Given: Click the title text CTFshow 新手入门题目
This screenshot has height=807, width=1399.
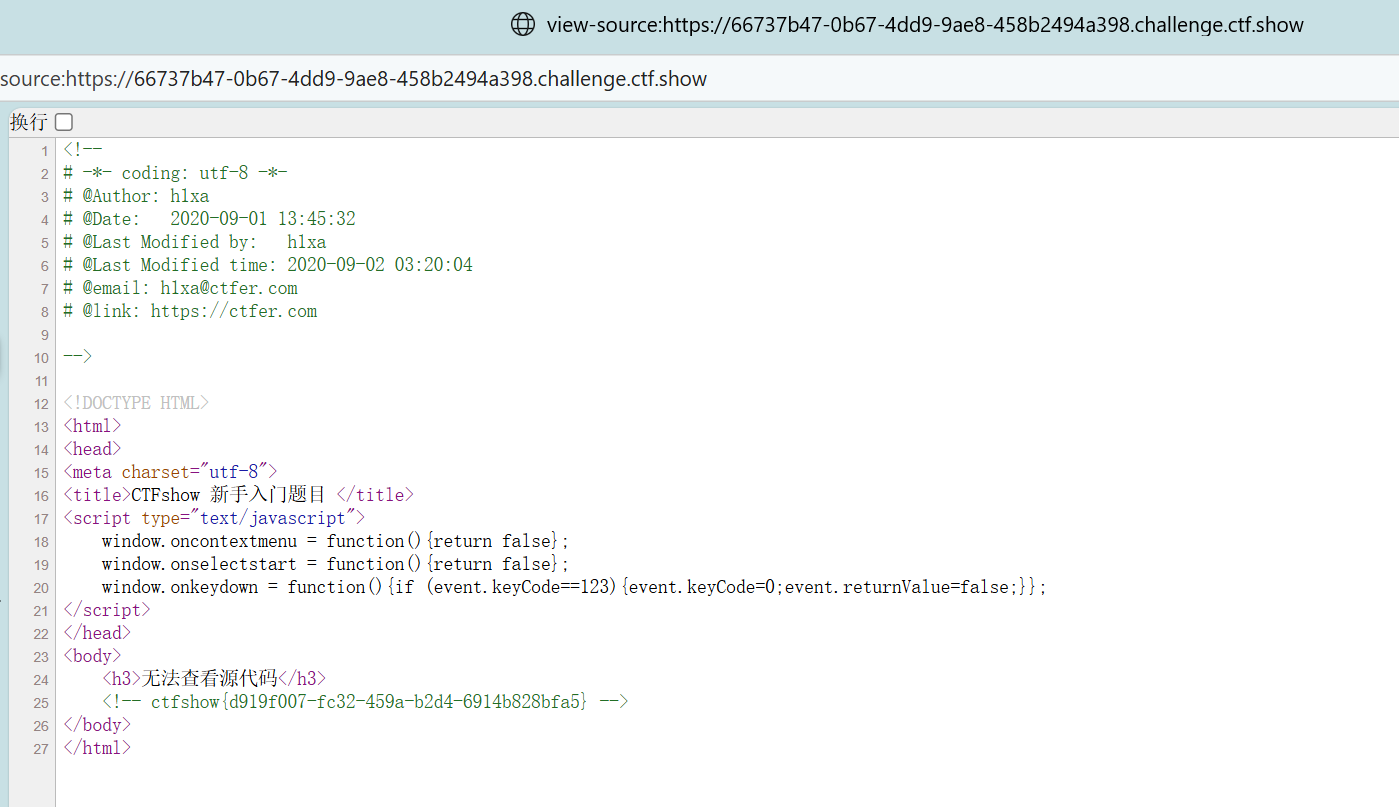Looking at the screenshot, I should tap(229, 495).
